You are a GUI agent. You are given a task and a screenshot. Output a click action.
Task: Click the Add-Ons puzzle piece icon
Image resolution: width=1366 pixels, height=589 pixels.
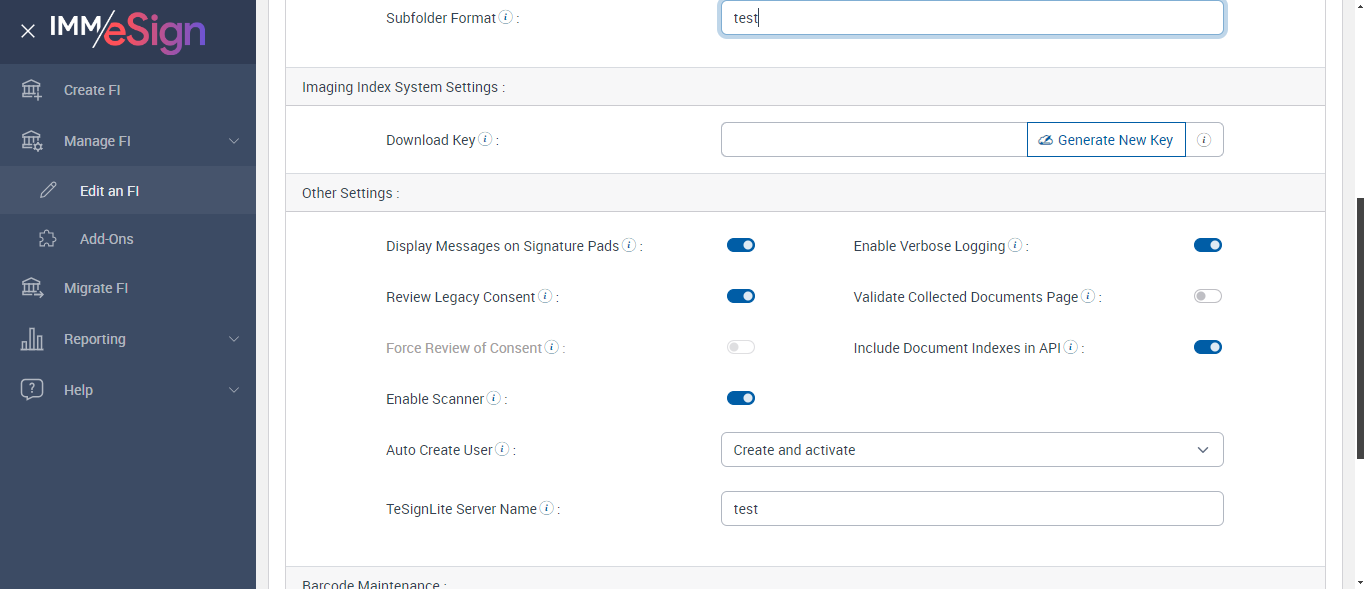pyautogui.click(x=47, y=239)
